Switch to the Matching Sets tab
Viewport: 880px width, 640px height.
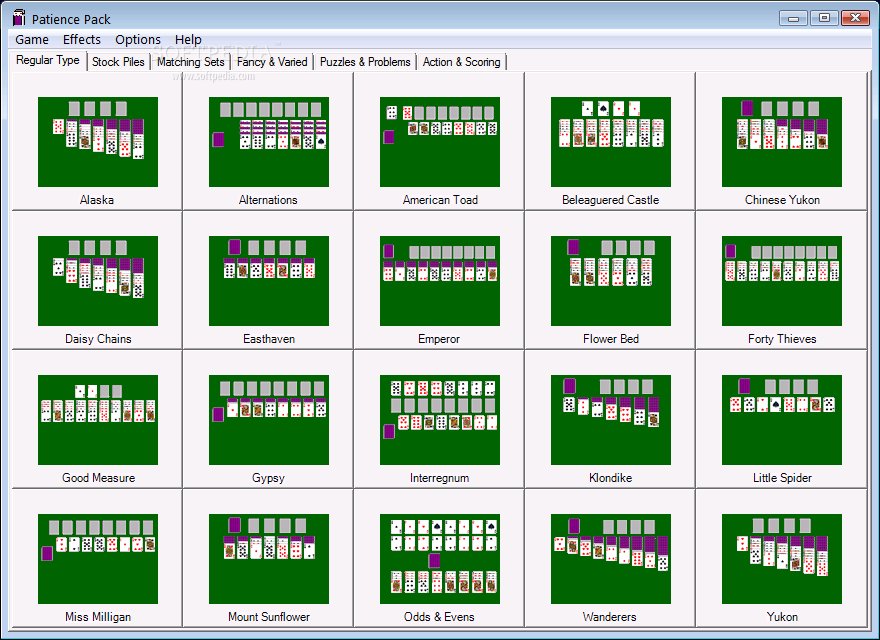[191, 62]
